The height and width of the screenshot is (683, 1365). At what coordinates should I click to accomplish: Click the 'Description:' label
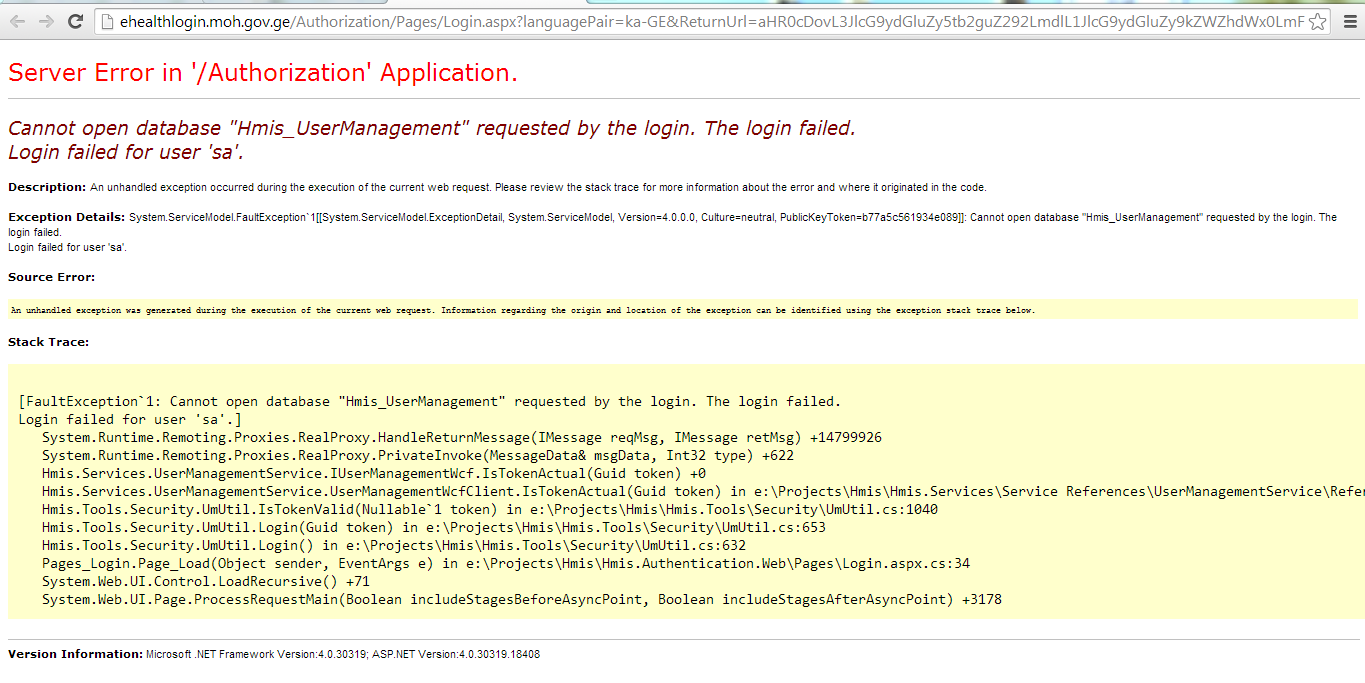coord(47,187)
